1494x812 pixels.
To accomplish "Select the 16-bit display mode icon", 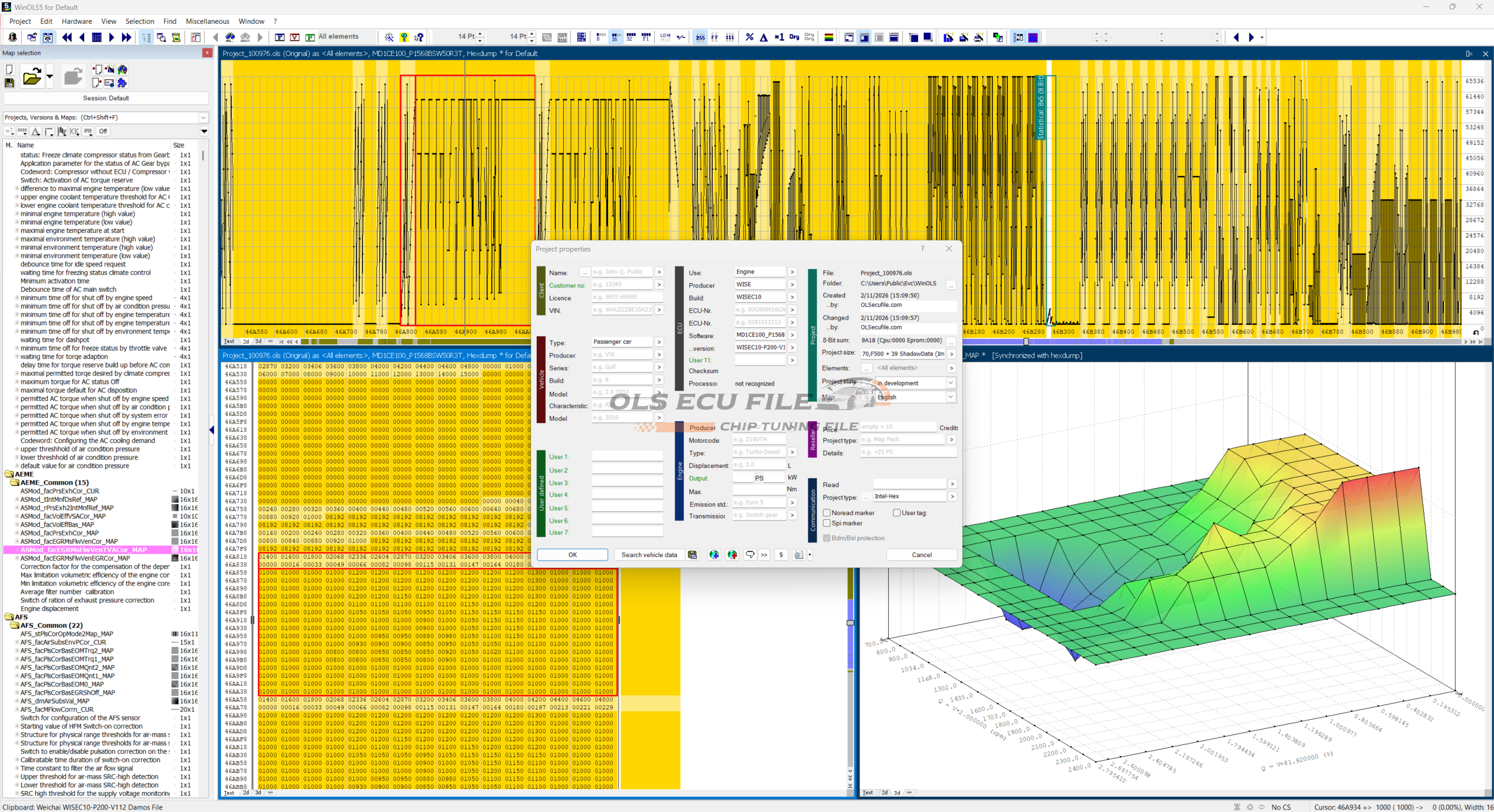I will [615, 37].
